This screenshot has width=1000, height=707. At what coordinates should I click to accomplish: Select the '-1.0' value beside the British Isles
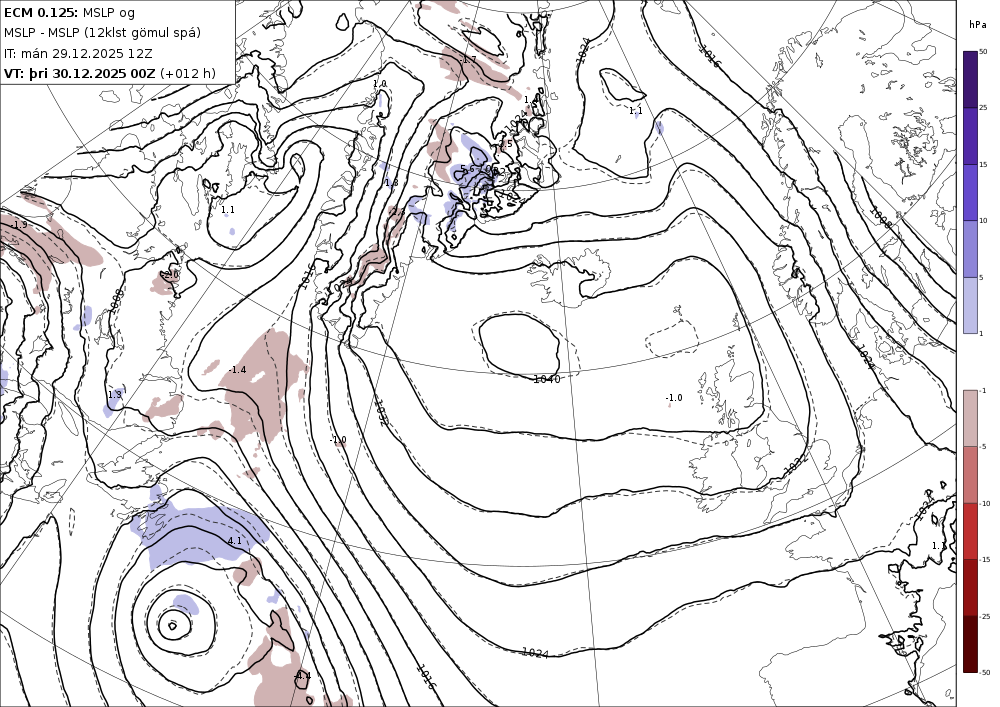pos(674,398)
